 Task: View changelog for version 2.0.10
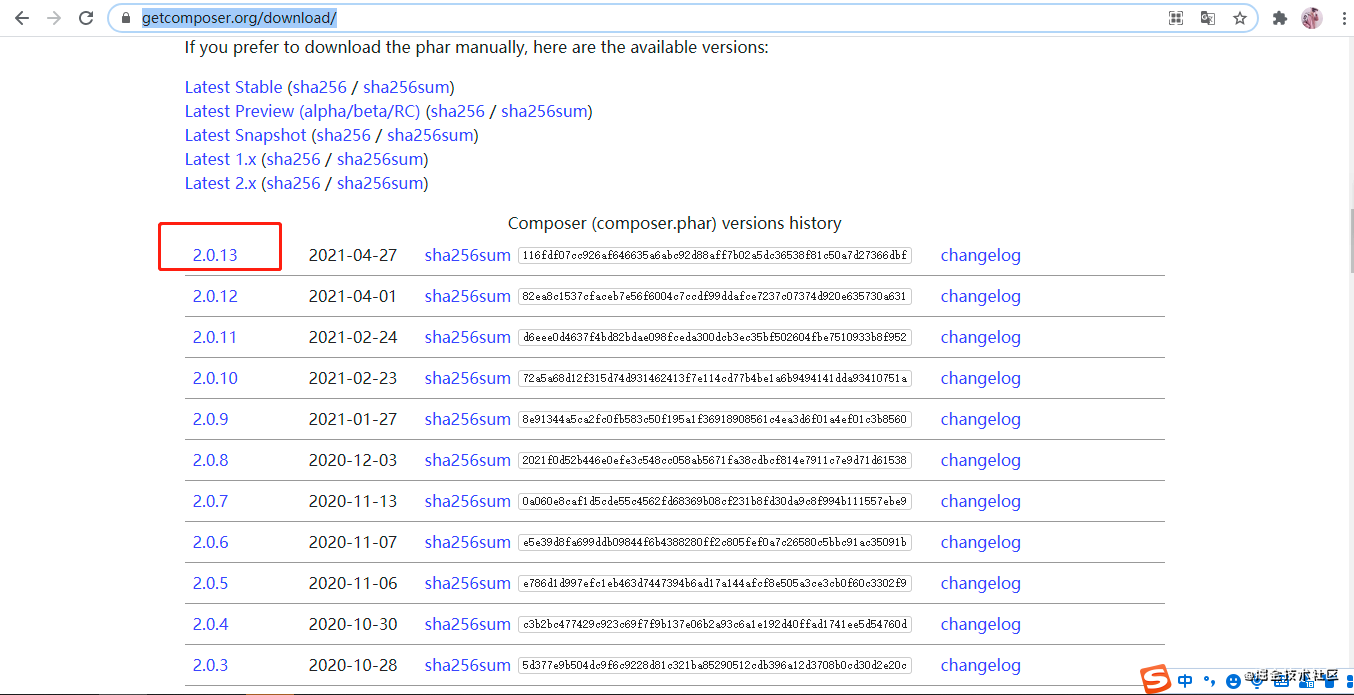980,378
